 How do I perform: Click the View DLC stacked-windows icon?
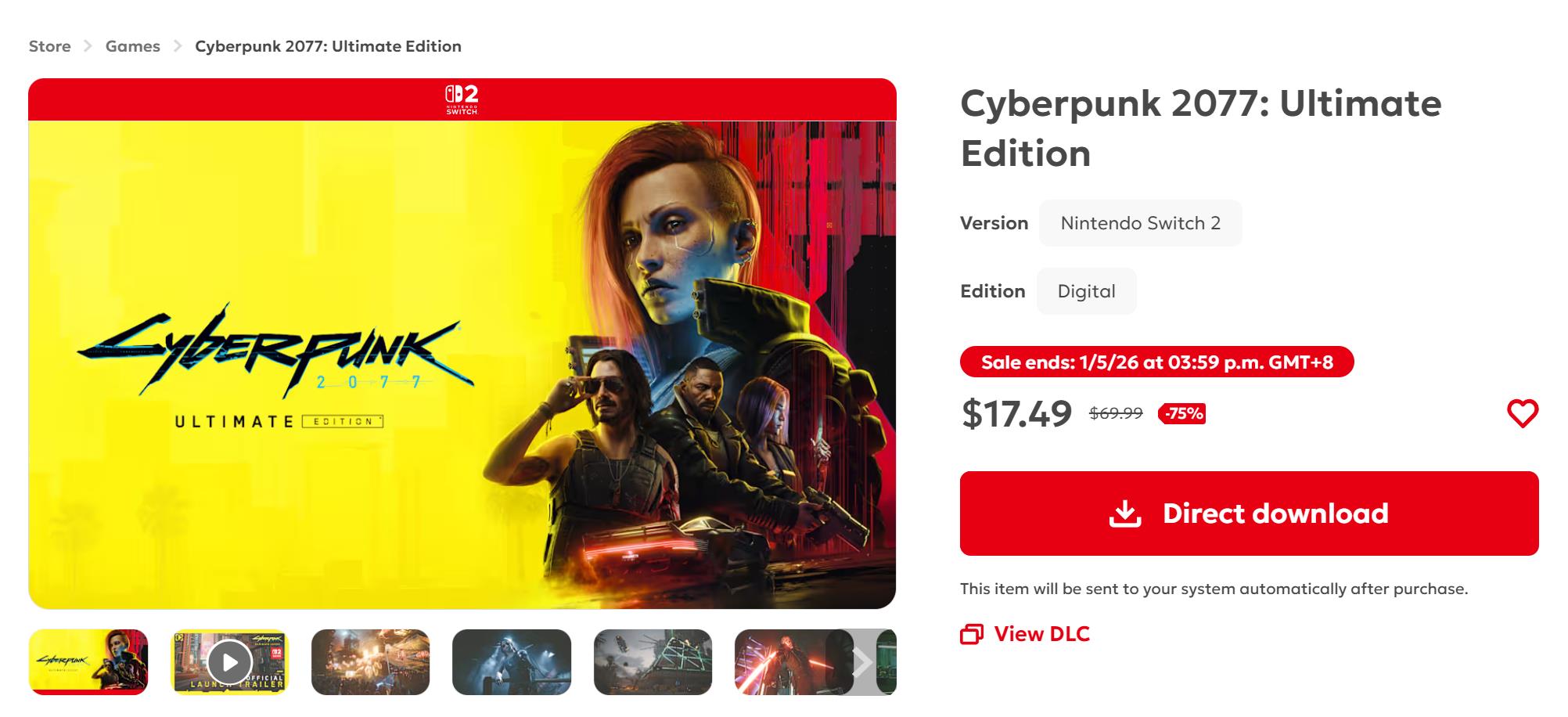pos(971,634)
